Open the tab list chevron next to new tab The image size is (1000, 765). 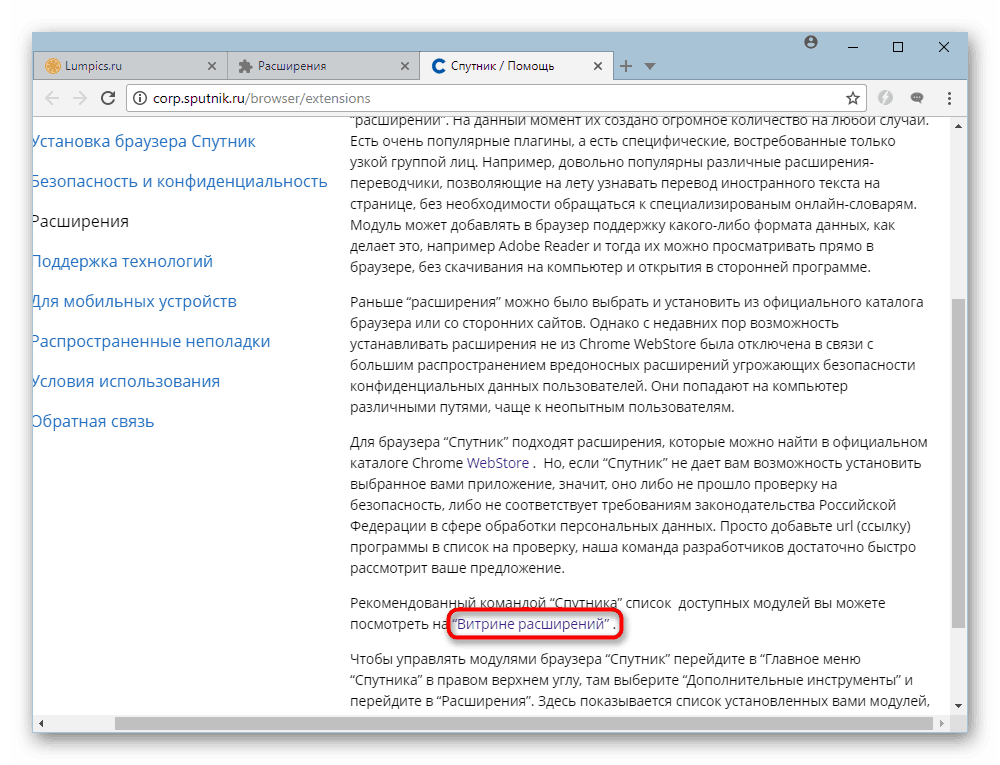point(651,65)
